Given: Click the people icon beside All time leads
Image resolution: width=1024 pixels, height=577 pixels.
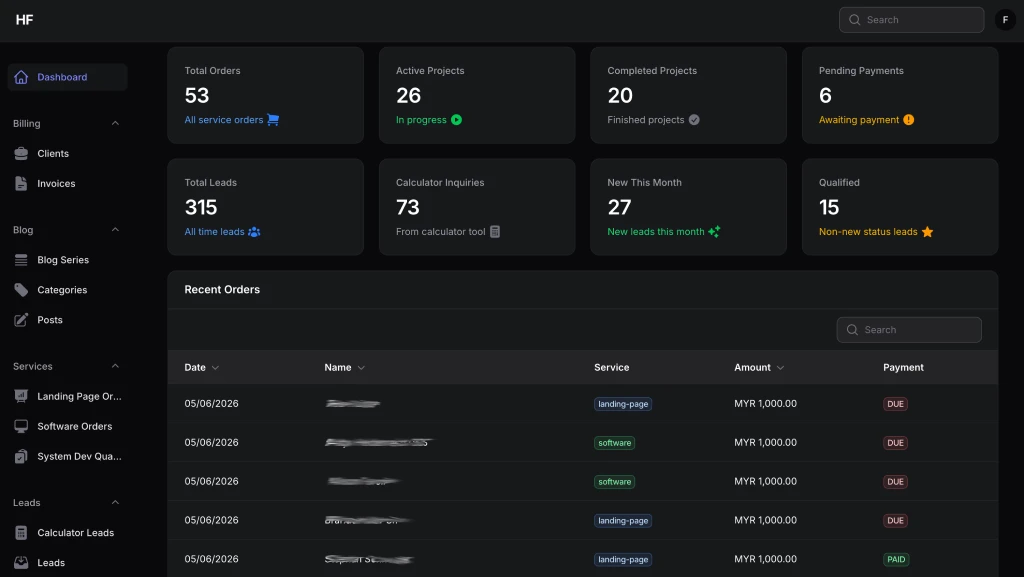Looking at the screenshot, I should [x=254, y=232].
